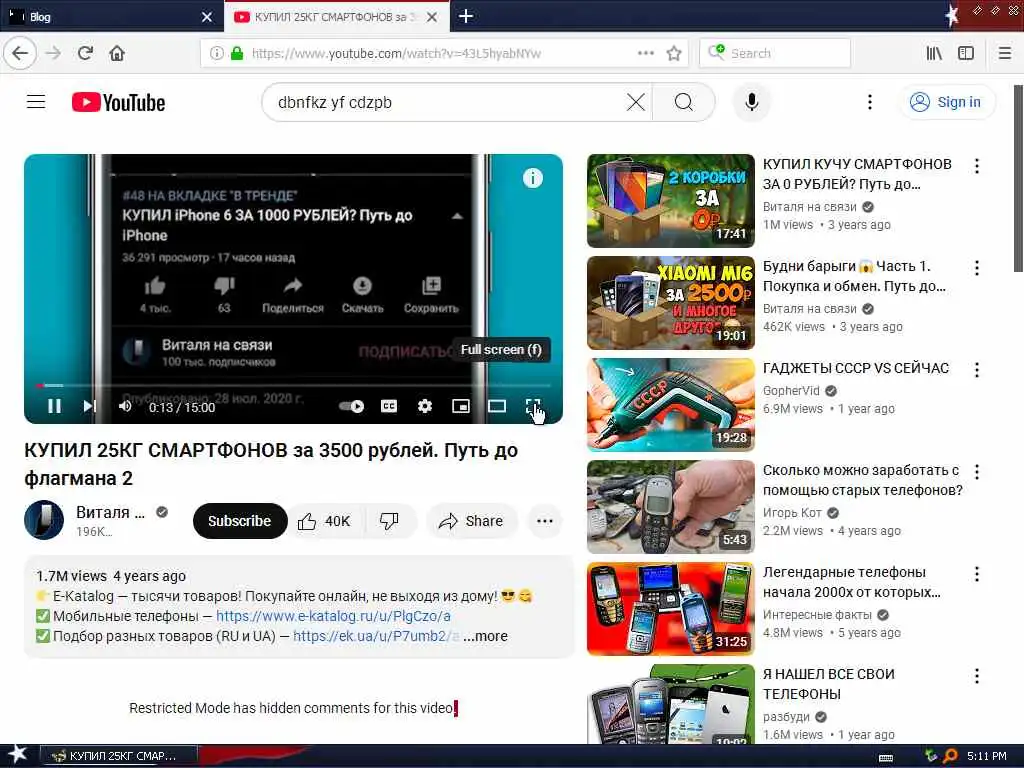Toggle closed captions CC
The height and width of the screenshot is (768, 1024).
tap(389, 406)
